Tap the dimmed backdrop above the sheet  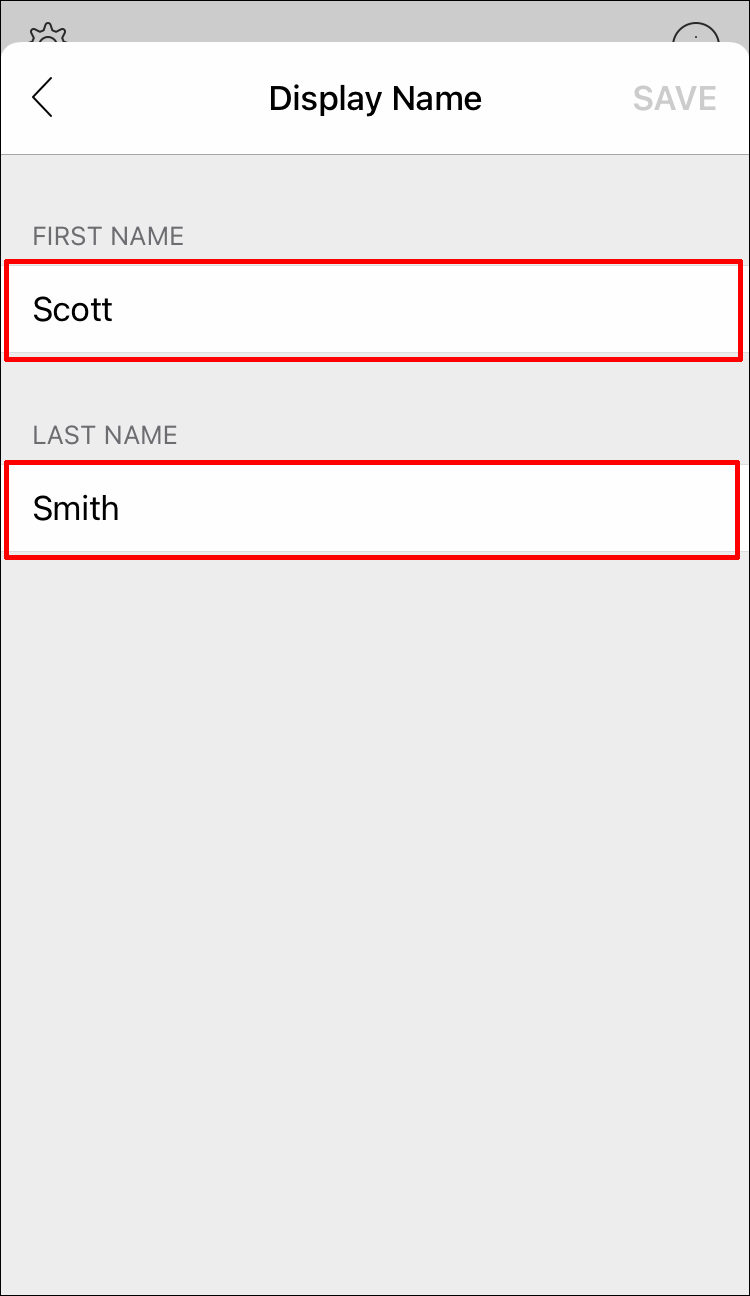[x=375, y=20]
